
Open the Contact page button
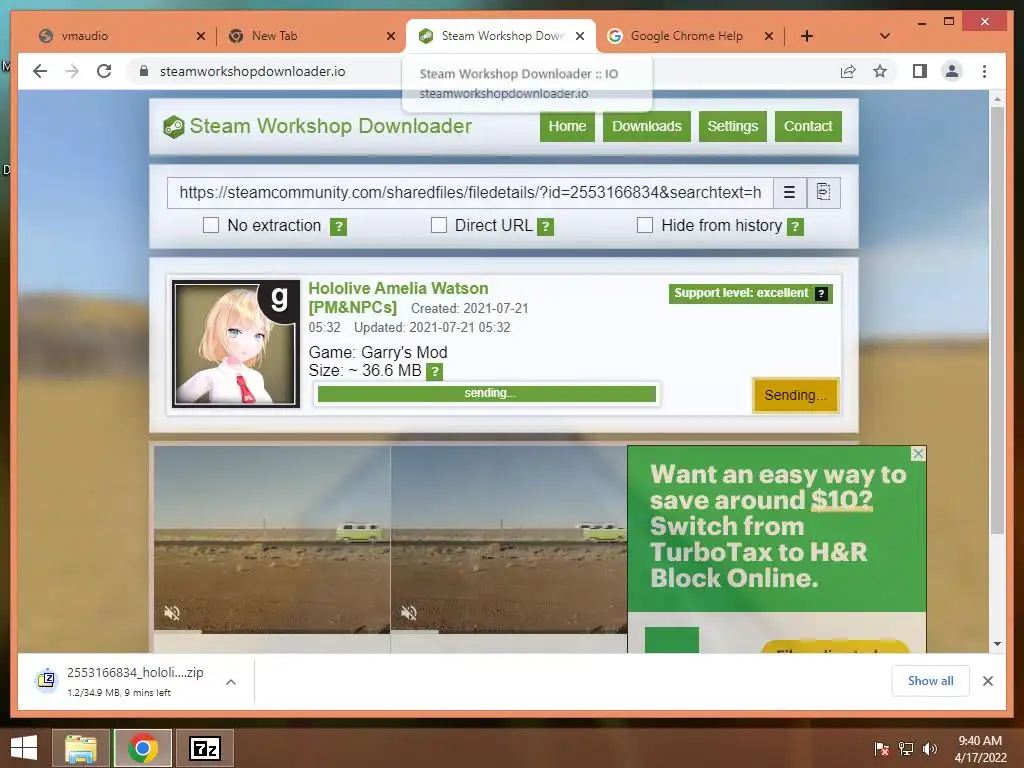[808, 126]
